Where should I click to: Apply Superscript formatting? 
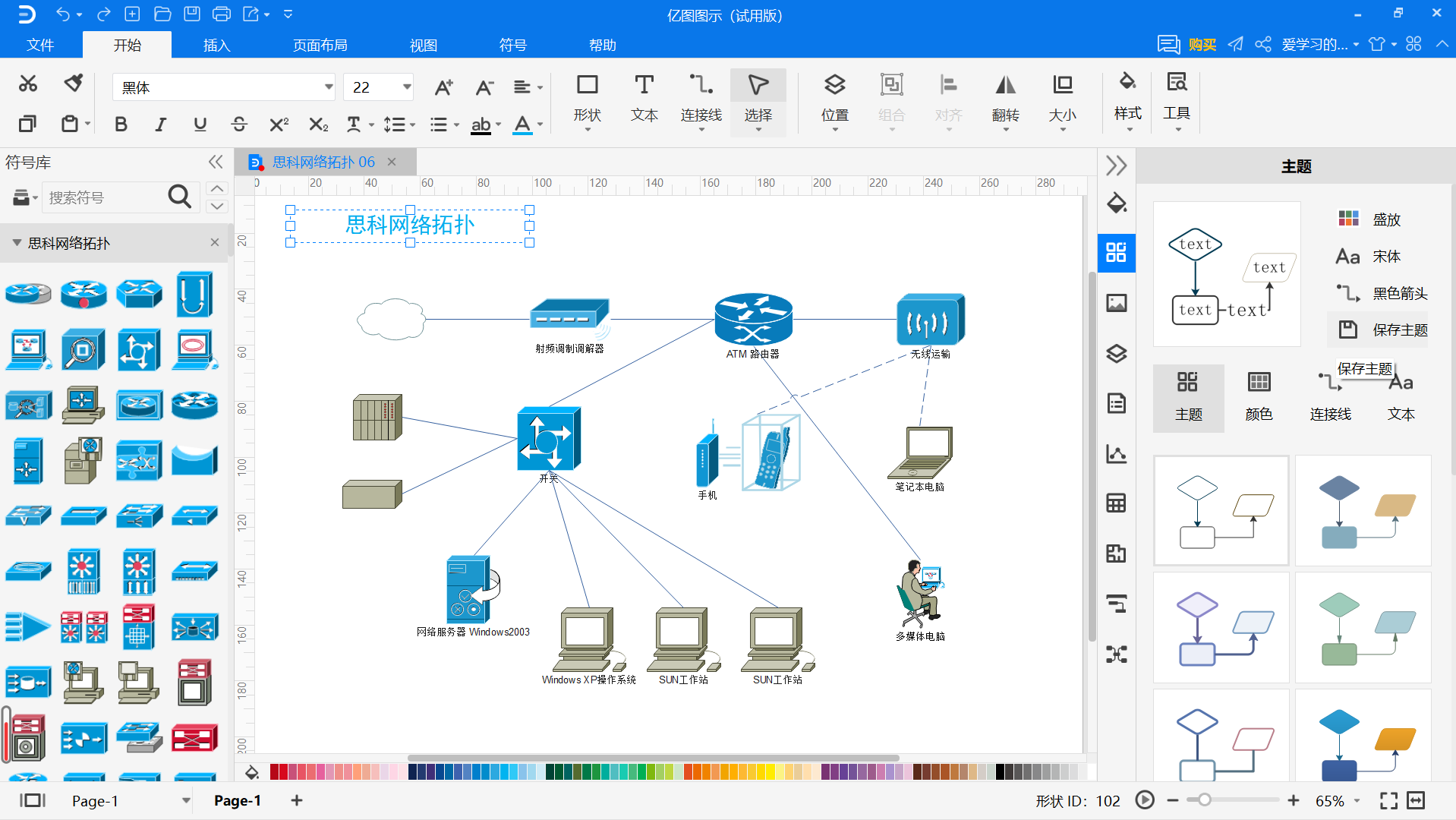coord(279,124)
